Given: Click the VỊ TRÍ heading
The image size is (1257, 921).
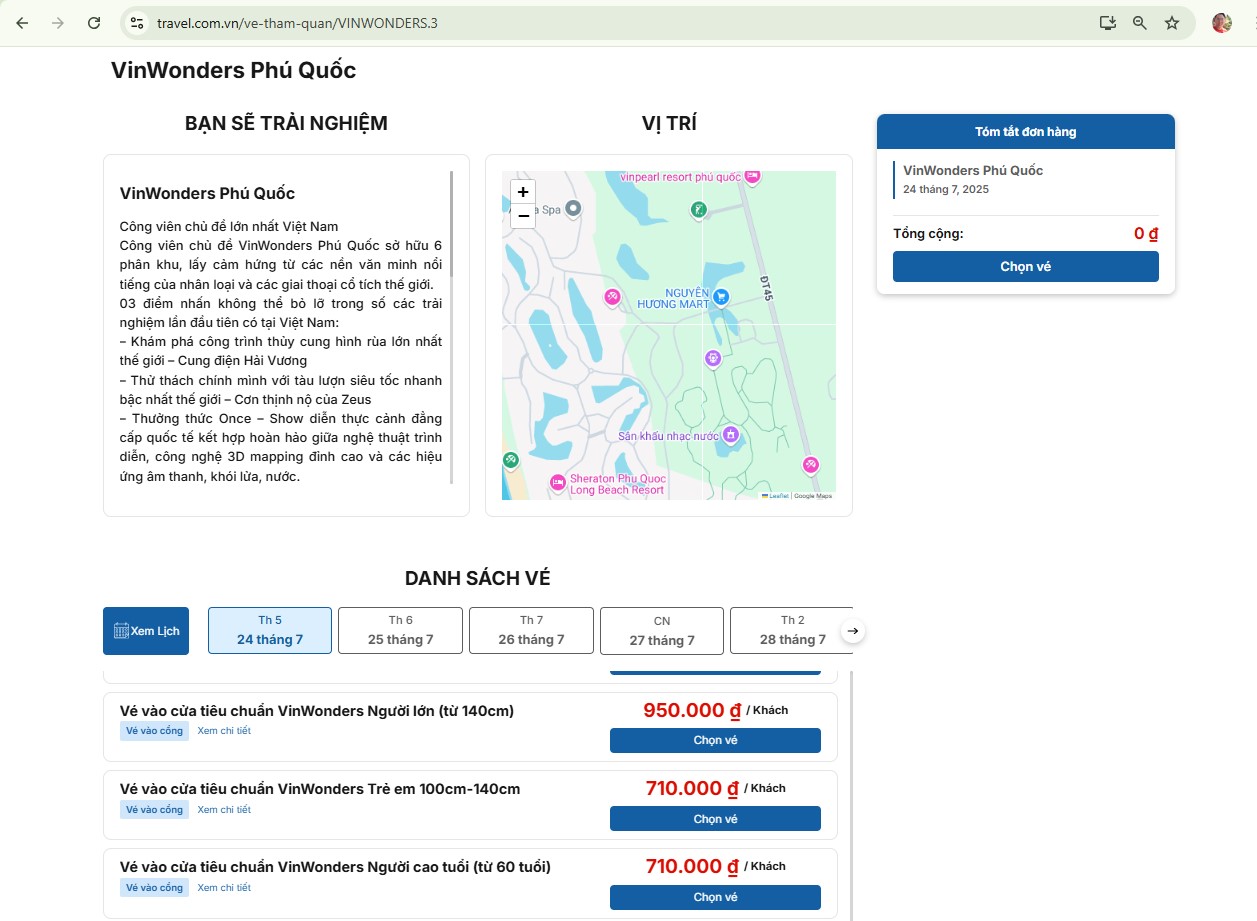Looking at the screenshot, I should 669,124.
